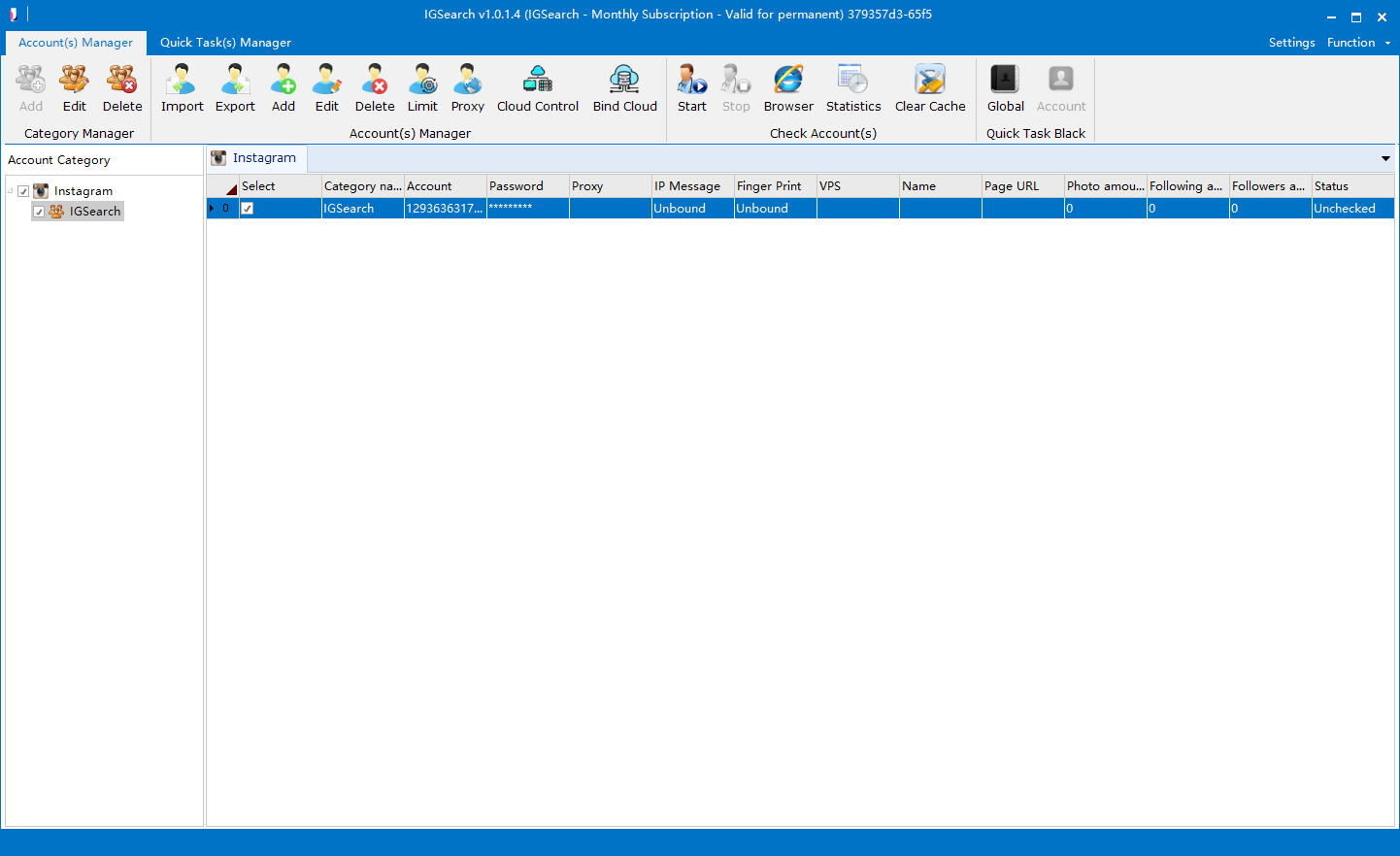Toggle the Instagram category checkbox
Screen dimensions: 1400x856
(24, 191)
